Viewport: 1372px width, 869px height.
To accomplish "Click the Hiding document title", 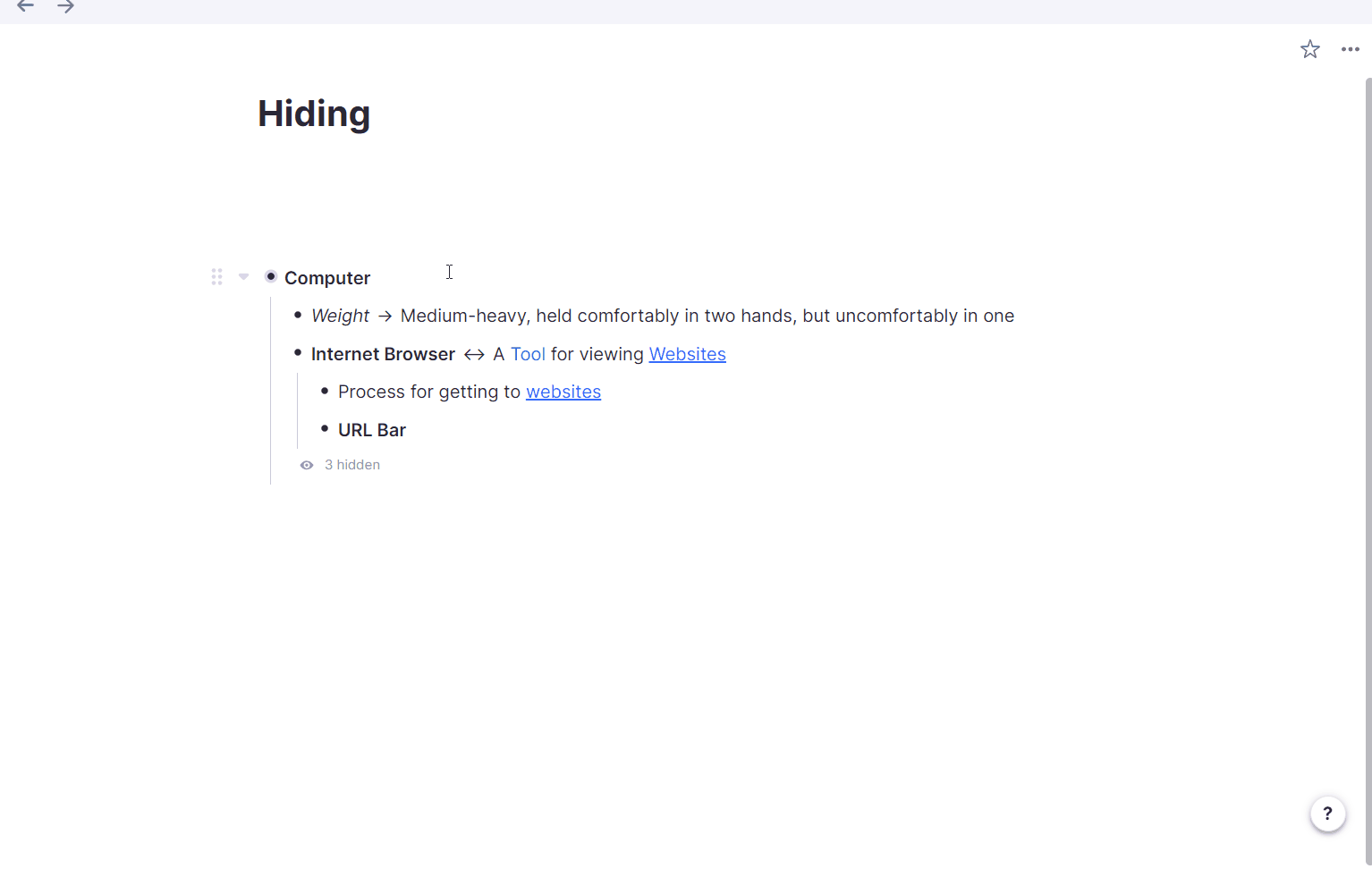I will 314,114.
